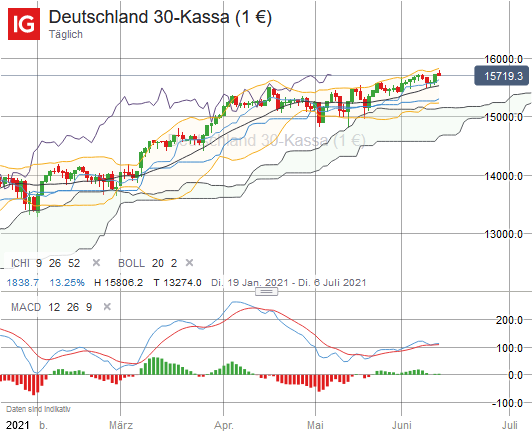The image size is (532, 434).
Task: Click the 16000.0 price axis label
Action: coord(503,59)
